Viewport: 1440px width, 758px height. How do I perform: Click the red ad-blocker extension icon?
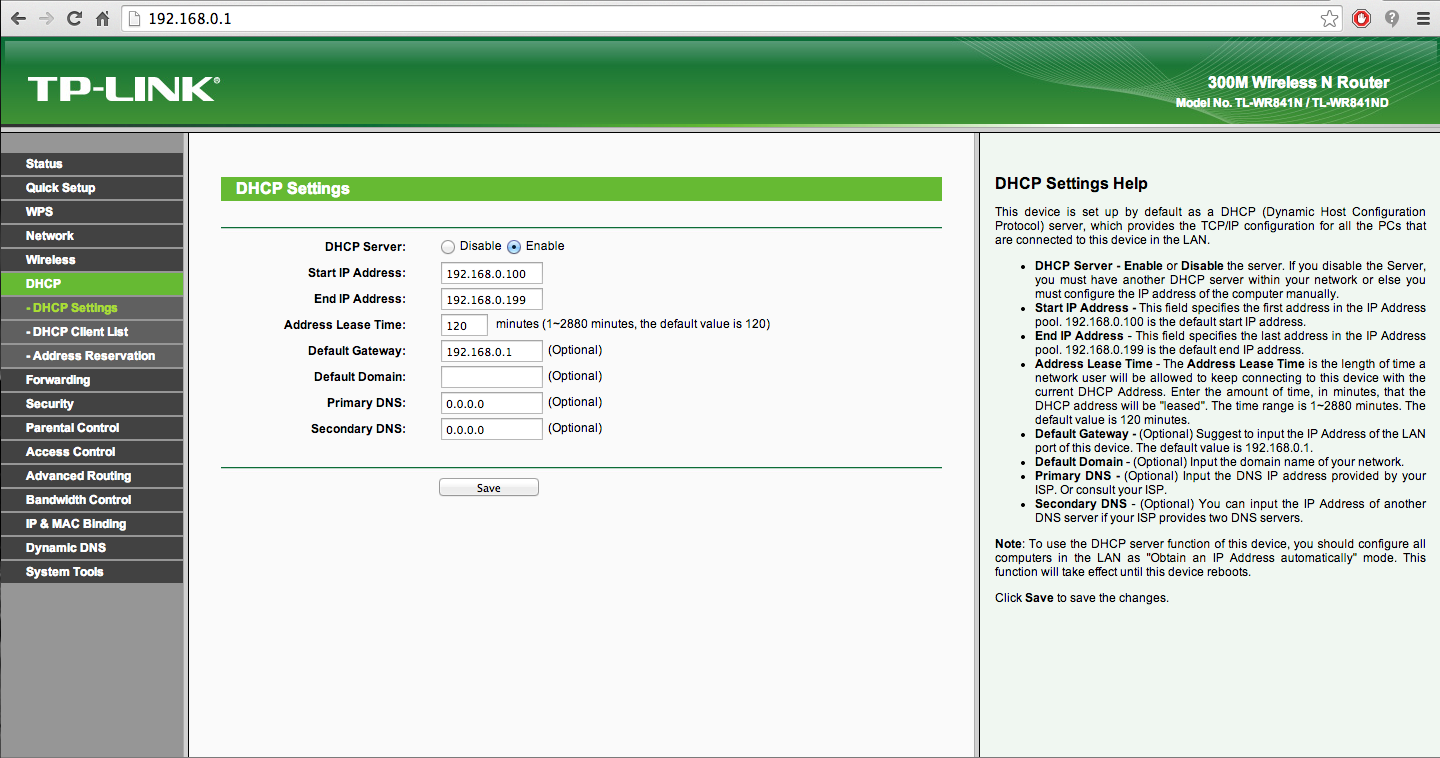(1361, 18)
